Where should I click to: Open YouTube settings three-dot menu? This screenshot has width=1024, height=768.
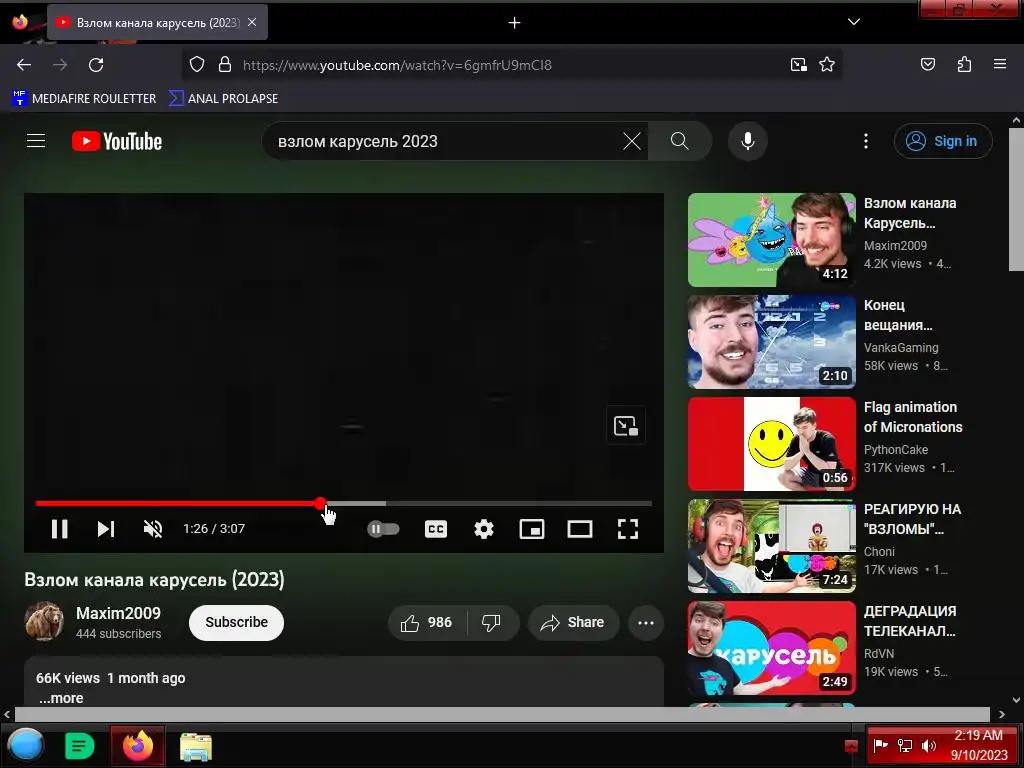click(x=866, y=141)
